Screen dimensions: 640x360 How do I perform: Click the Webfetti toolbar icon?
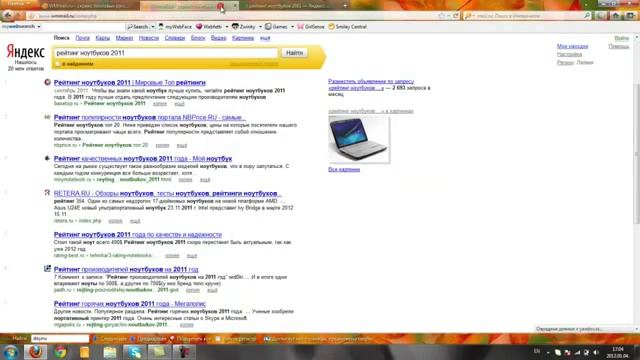click(x=199, y=27)
